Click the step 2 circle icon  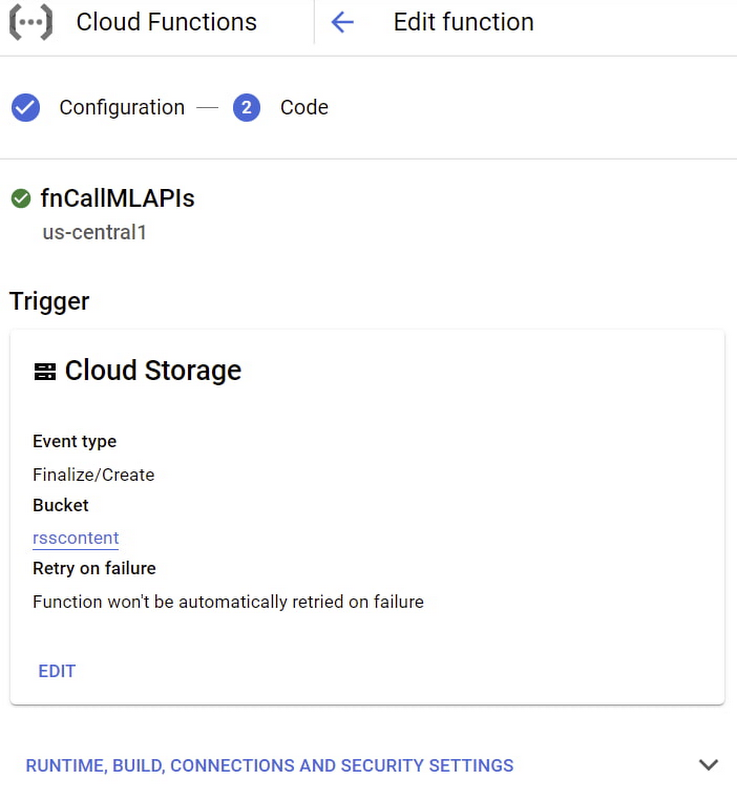click(x=246, y=108)
